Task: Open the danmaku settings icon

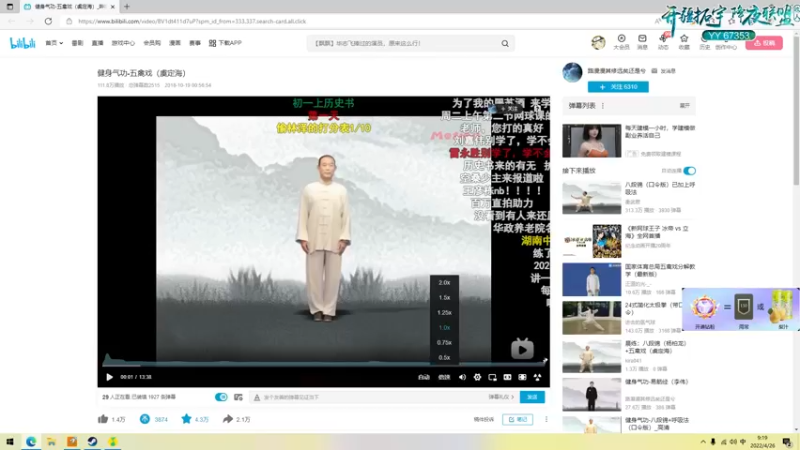Action: pyautogui.click(x=238, y=397)
